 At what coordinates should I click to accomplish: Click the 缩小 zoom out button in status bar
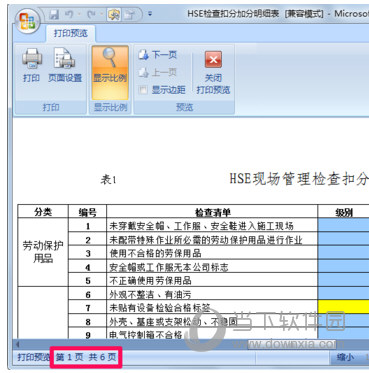[345, 357]
